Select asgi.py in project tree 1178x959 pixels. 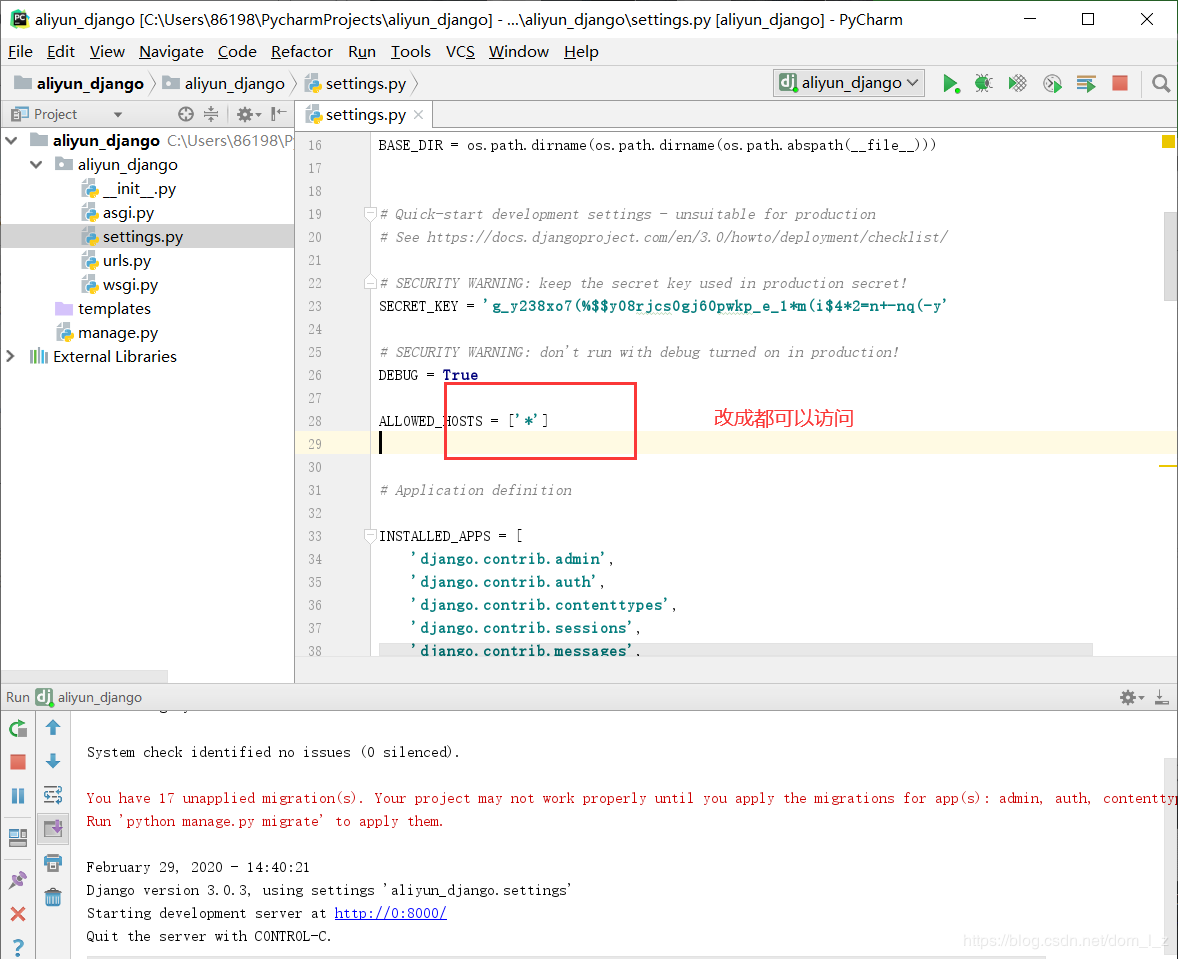pos(128,213)
